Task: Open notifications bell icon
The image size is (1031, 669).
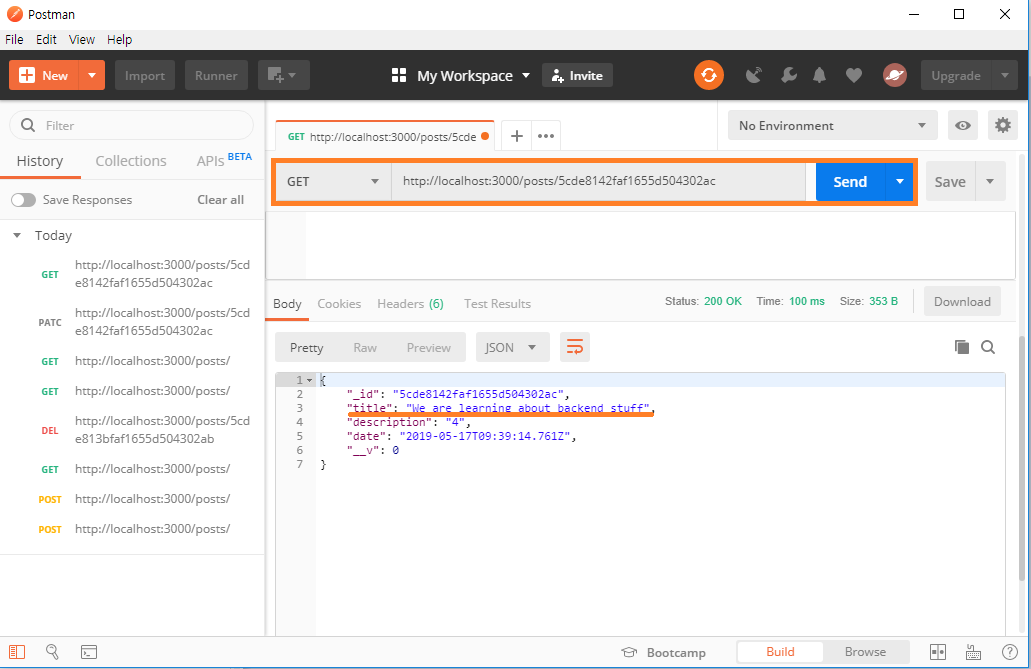Action: tap(819, 76)
